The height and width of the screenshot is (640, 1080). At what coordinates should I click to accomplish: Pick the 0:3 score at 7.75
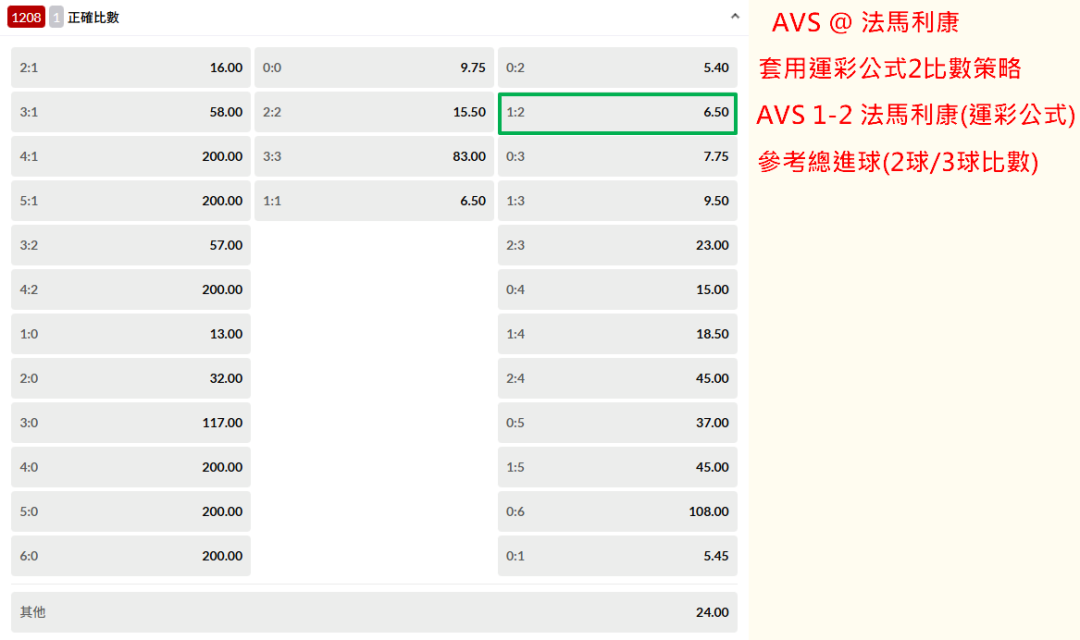pos(617,156)
